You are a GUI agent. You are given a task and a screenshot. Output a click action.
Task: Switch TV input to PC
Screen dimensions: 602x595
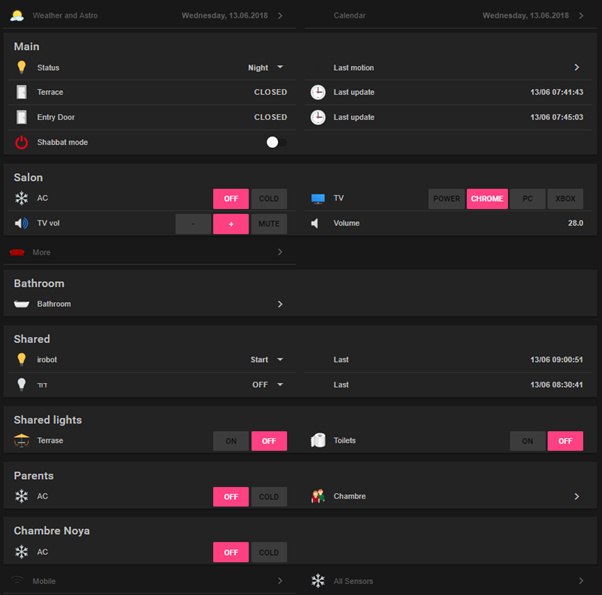tap(528, 198)
